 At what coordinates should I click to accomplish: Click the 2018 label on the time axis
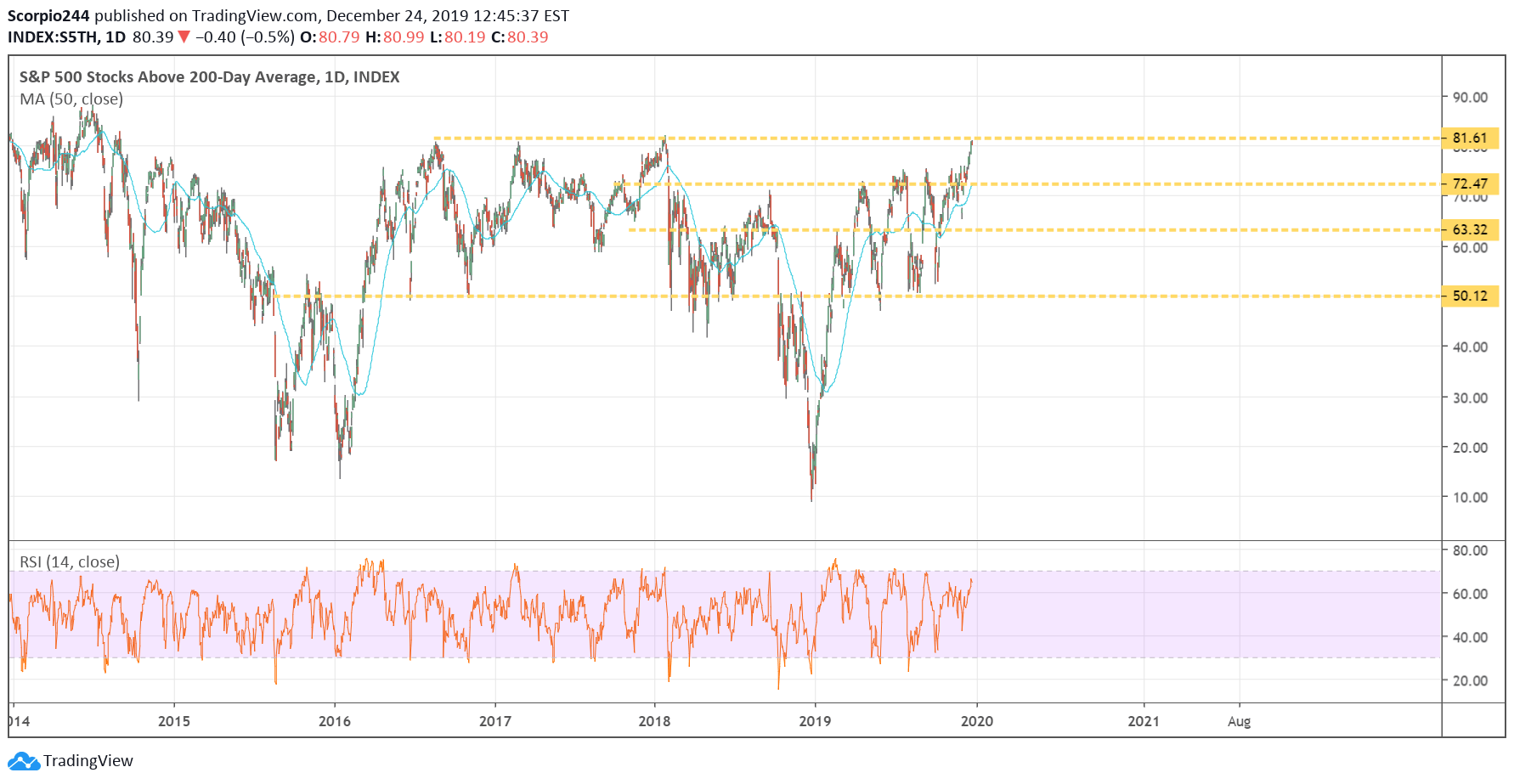pos(654,721)
